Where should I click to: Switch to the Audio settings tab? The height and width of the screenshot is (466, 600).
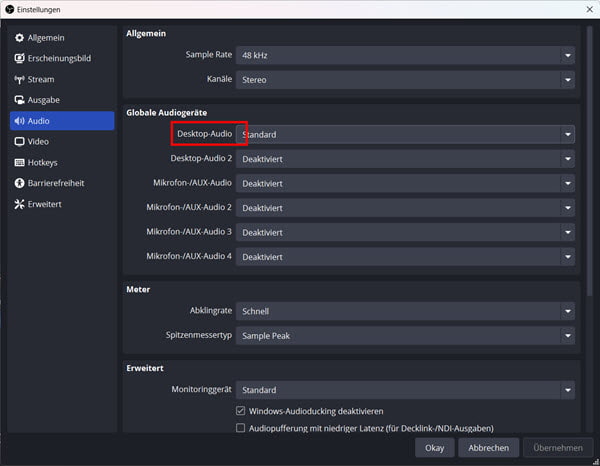point(61,121)
